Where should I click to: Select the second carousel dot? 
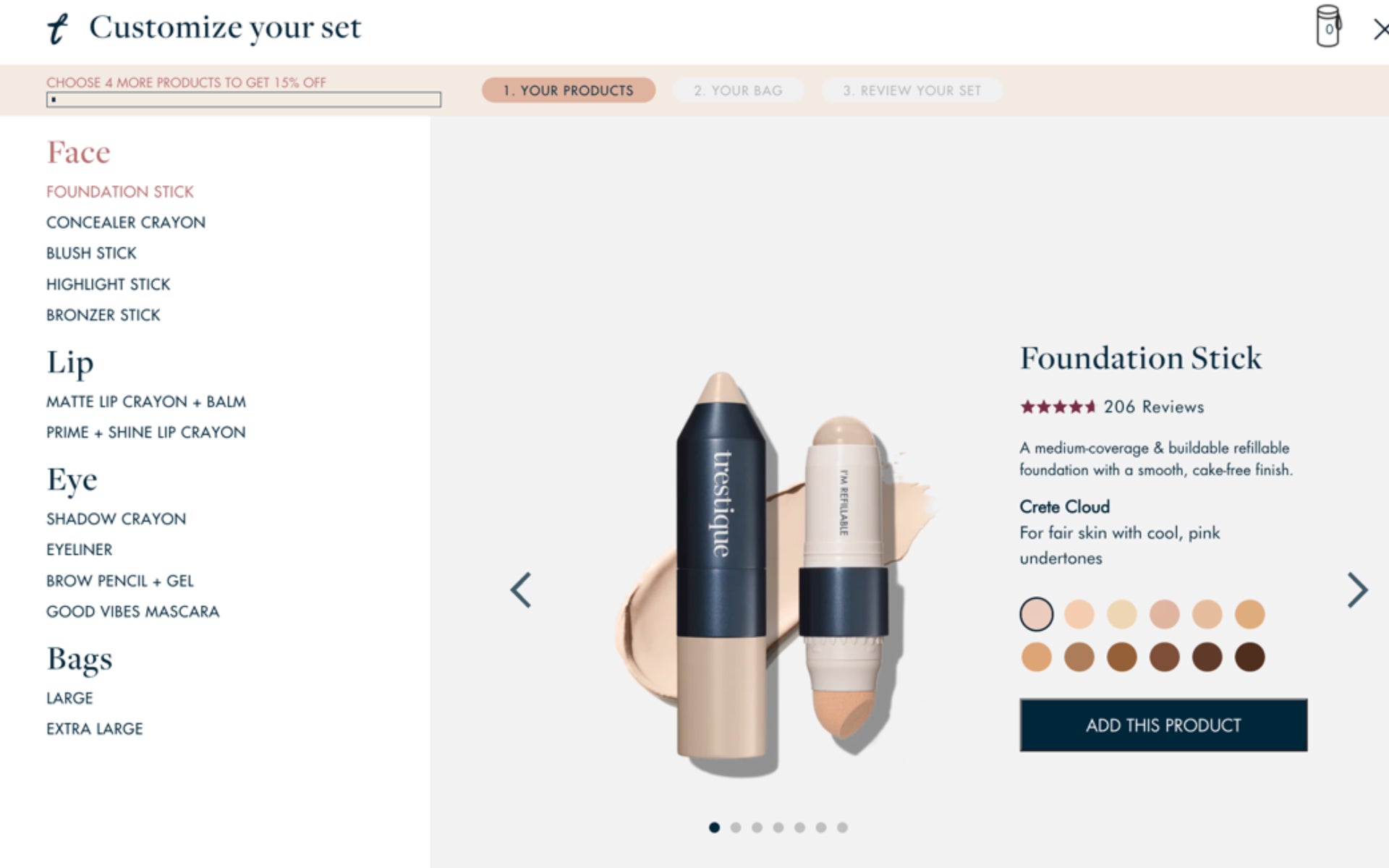pyautogui.click(x=736, y=827)
